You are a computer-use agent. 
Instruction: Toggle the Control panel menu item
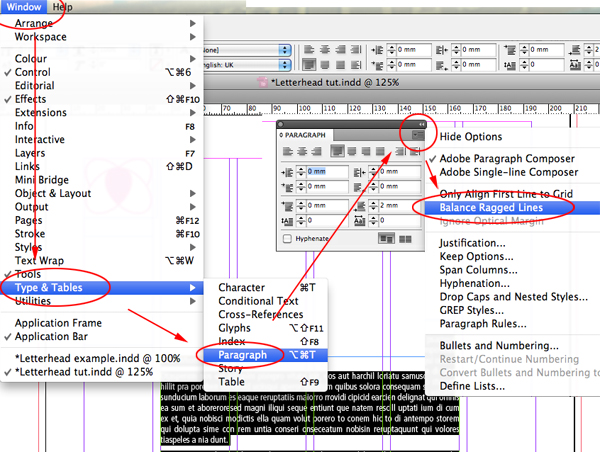[102, 72]
